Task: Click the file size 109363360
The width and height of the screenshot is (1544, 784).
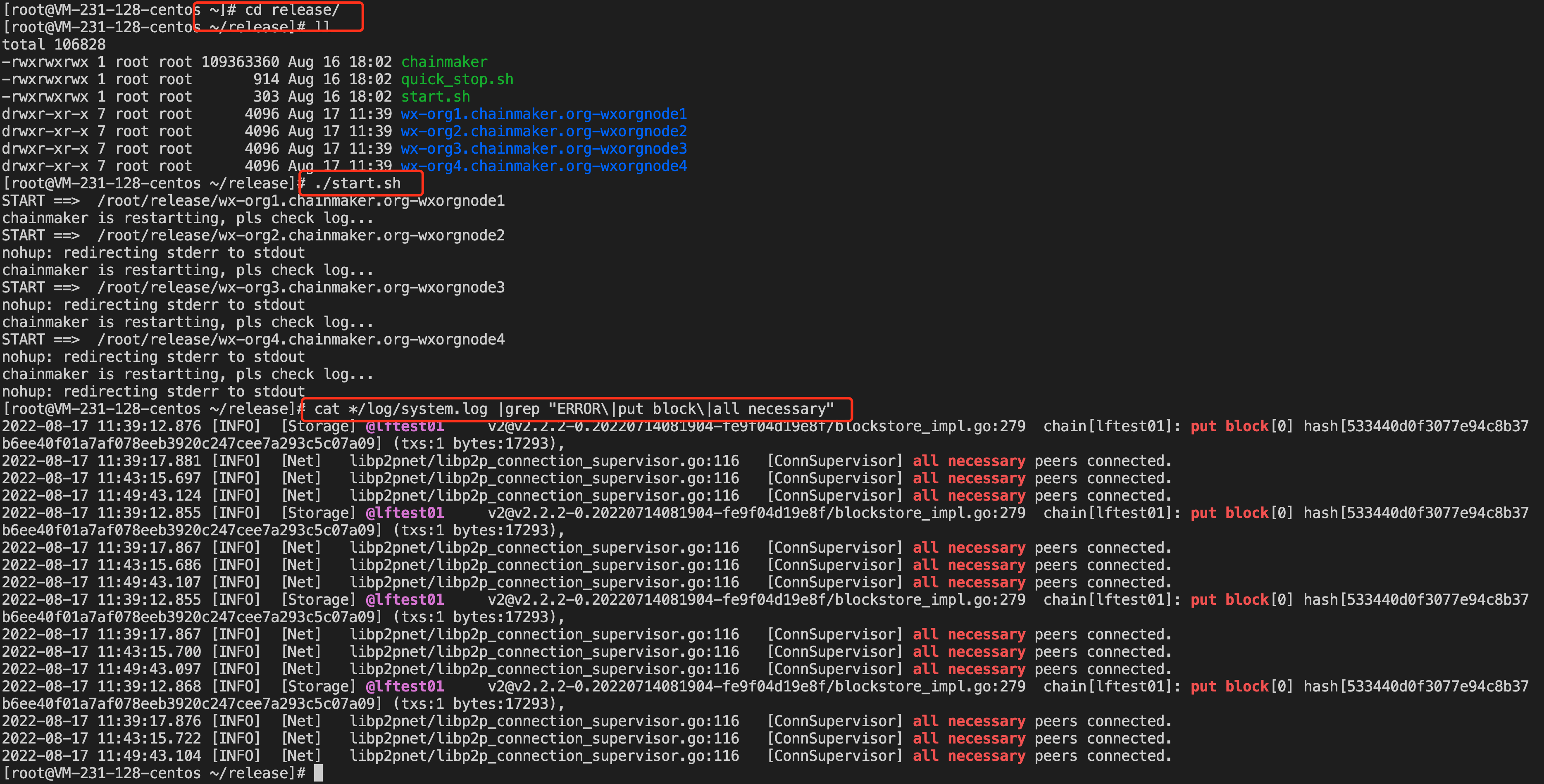Action: (240, 62)
